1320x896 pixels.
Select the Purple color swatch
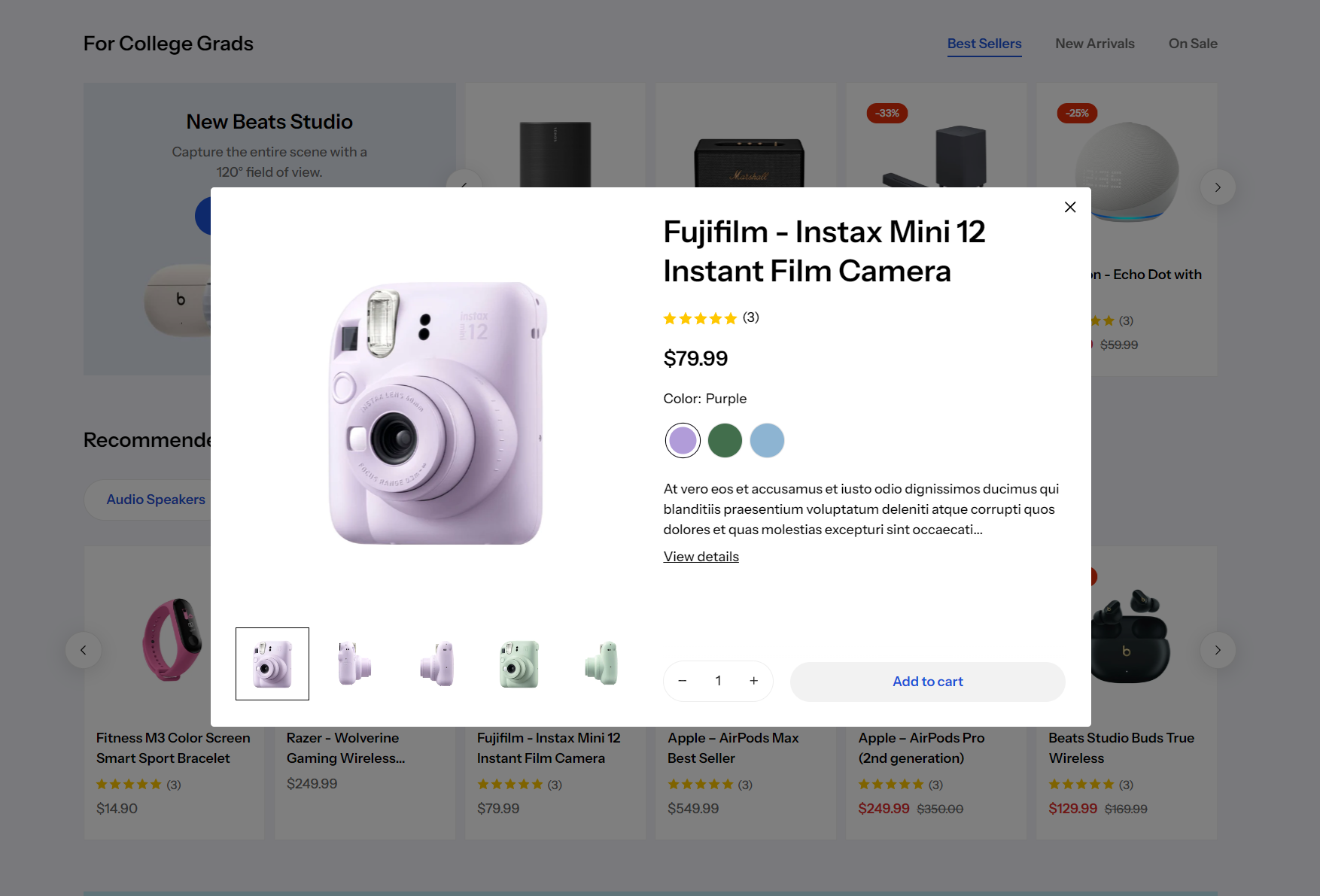[x=683, y=440]
